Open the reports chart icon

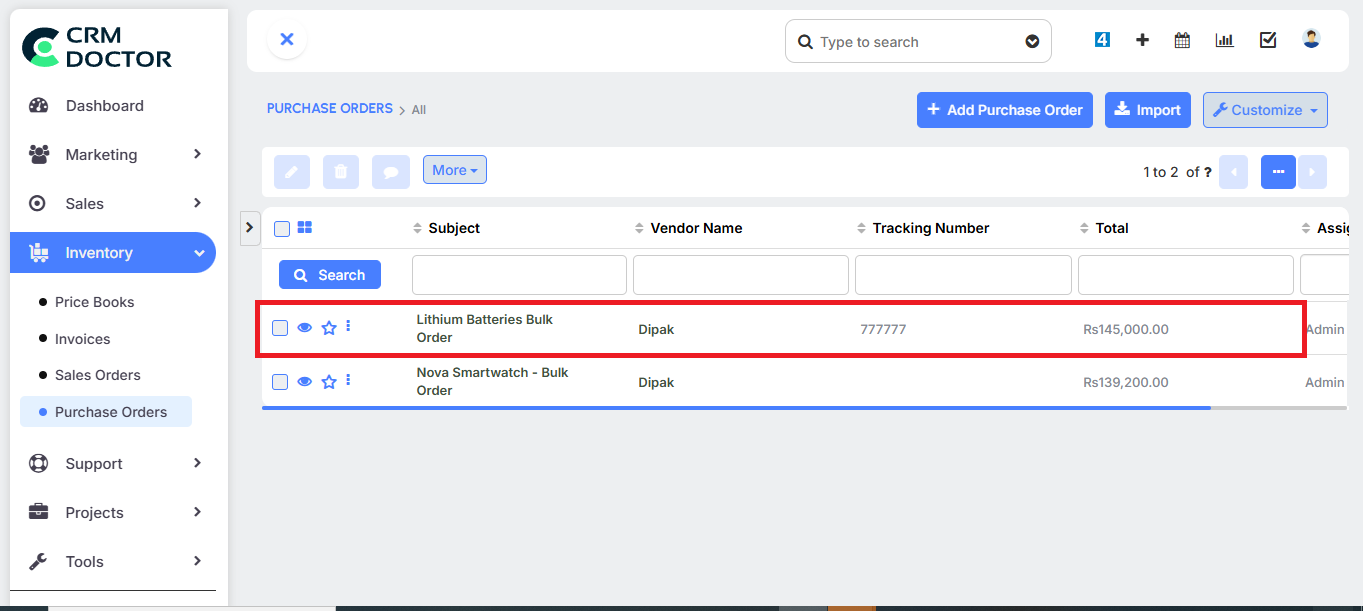point(1224,40)
